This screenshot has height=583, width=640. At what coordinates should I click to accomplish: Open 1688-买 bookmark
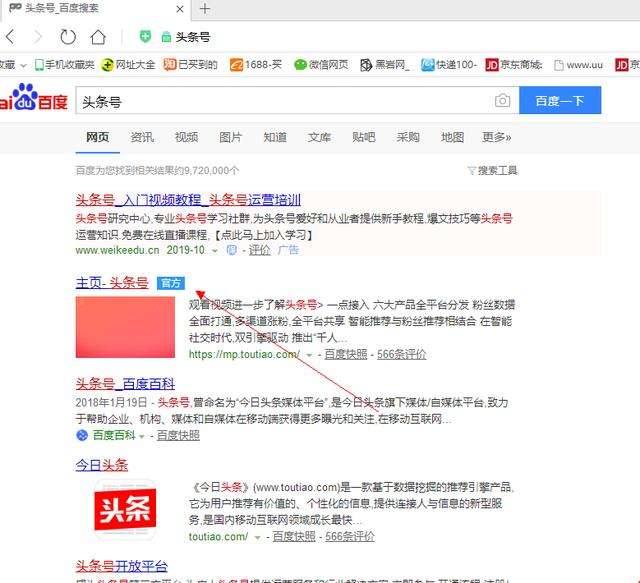pos(256,65)
